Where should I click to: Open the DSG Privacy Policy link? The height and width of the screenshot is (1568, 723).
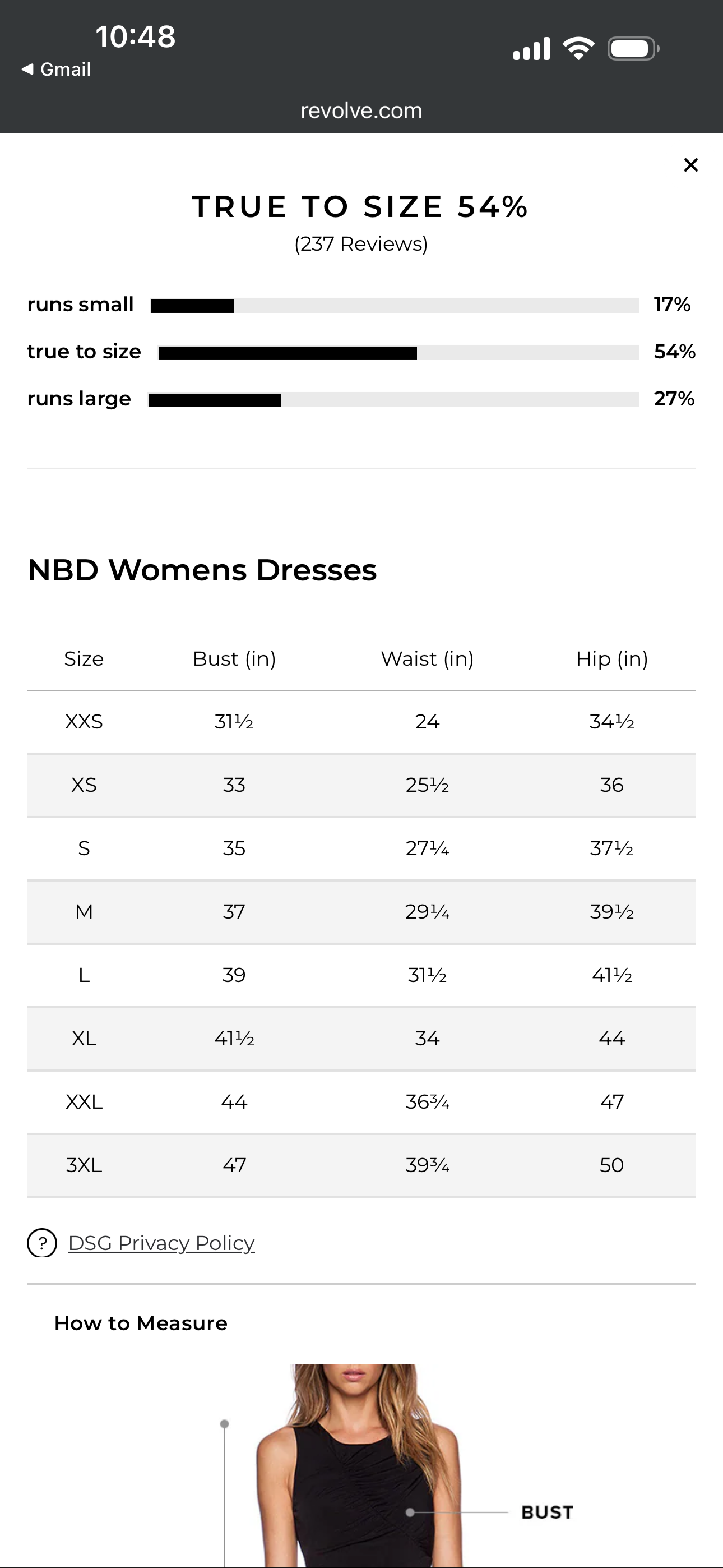[x=161, y=1242]
